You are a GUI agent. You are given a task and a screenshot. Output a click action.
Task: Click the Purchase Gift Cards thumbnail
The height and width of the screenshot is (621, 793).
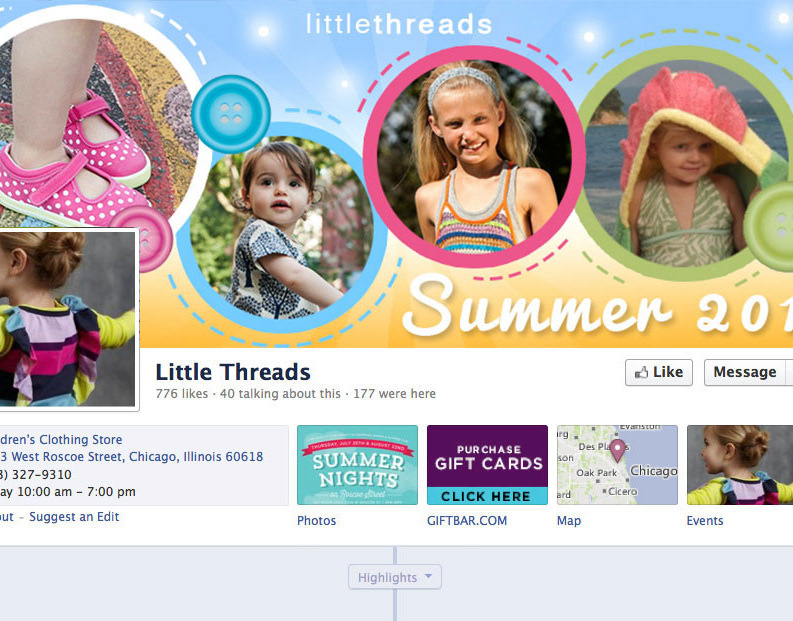[487, 465]
